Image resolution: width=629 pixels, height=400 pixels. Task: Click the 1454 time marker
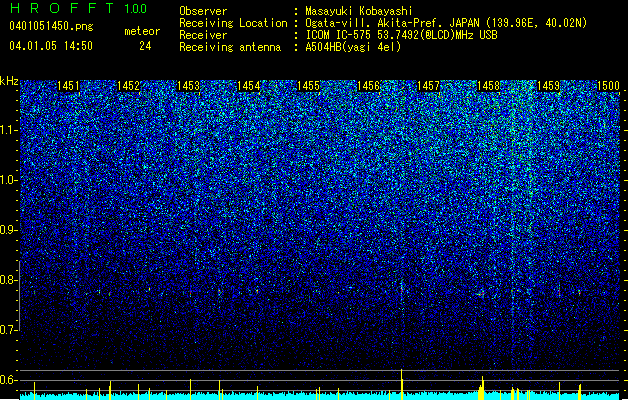[249, 86]
